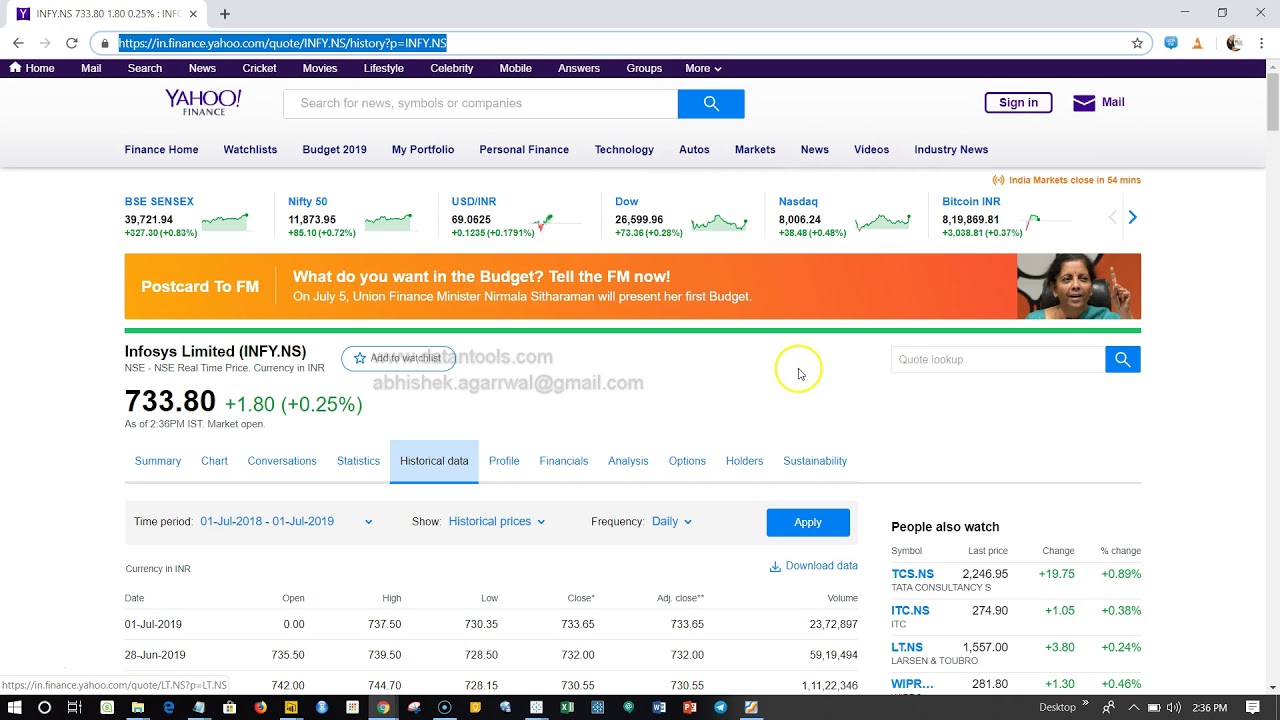Open Watchlists in the finance nav
This screenshot has width=1280, height=720.
[250, 149]
